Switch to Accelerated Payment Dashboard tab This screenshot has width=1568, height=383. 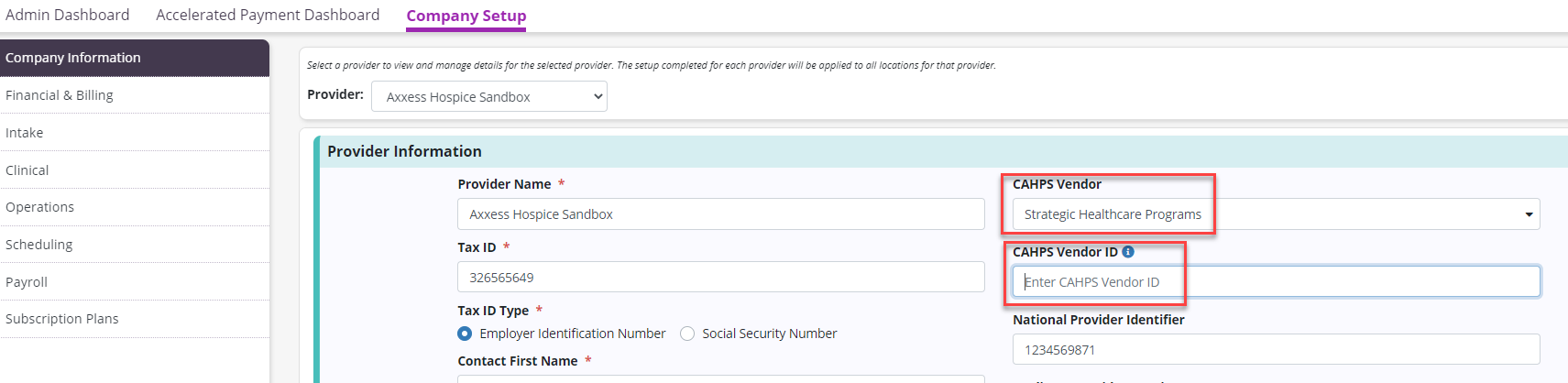pyautogui.click(x=268, y=16)
